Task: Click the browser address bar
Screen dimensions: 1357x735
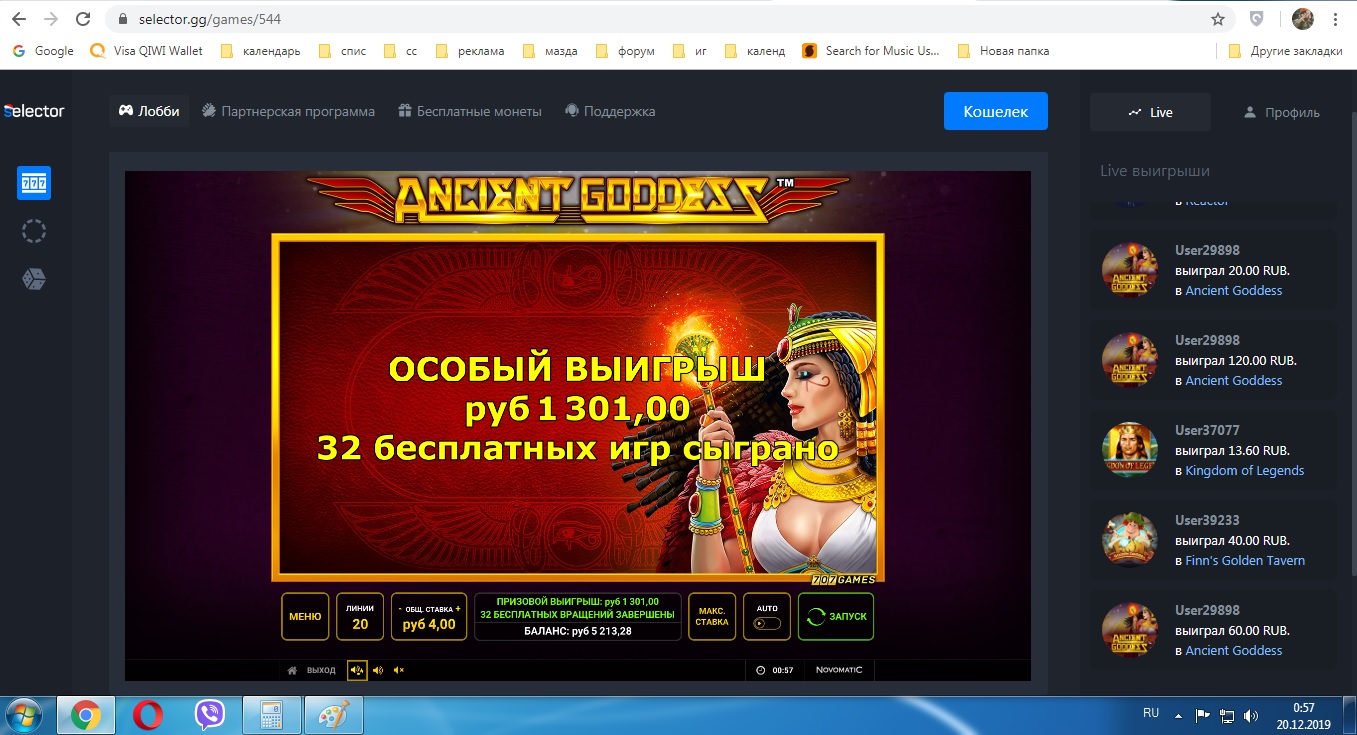Action: pos(300,18)
